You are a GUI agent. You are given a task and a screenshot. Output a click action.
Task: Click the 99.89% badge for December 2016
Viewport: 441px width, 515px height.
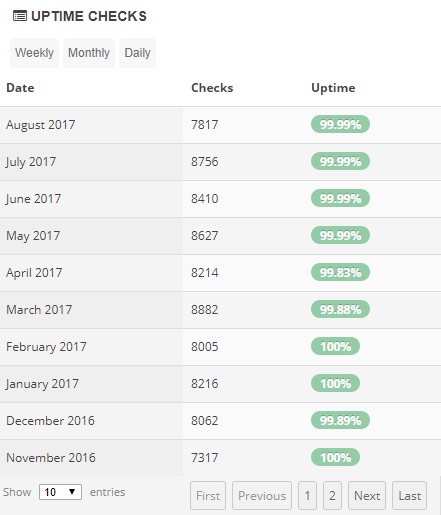tap(340, 420)
